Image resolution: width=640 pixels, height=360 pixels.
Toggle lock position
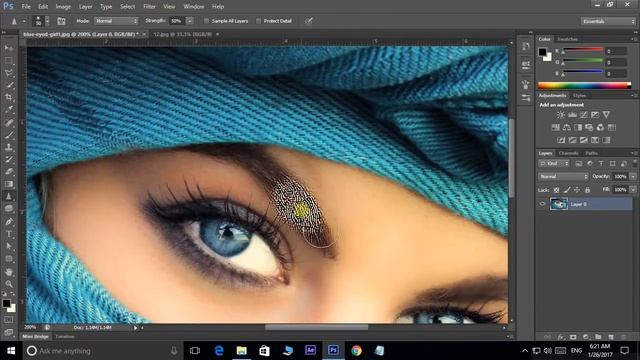pyautogui.click(x=577, y=190)
